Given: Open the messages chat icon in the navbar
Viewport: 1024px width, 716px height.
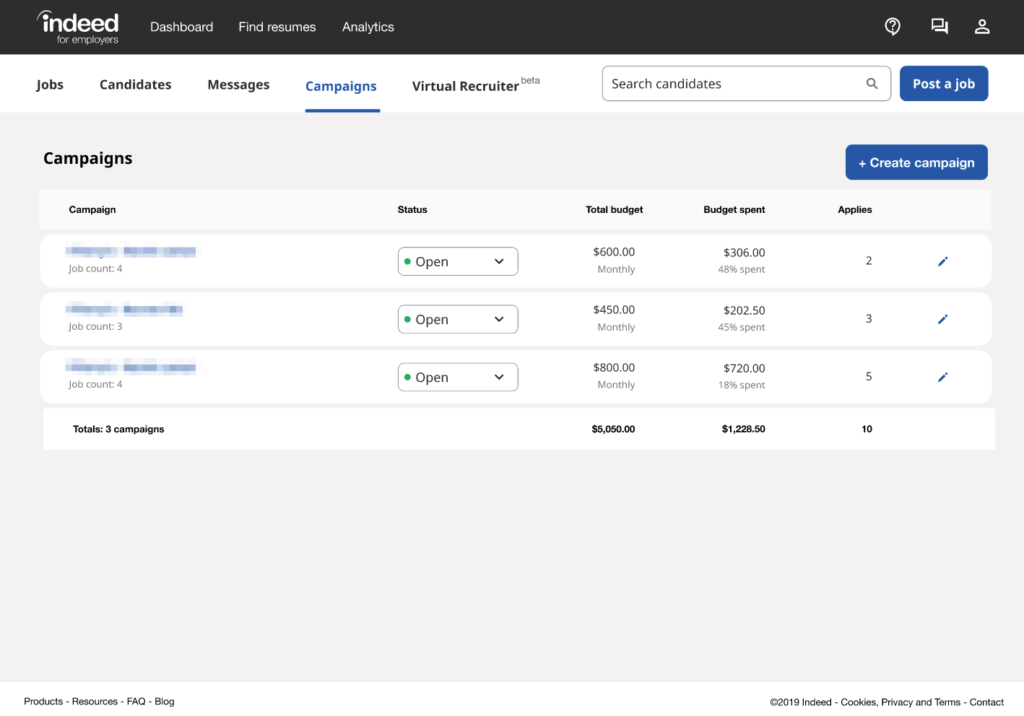Looking at the screenshot, I should tap(939, 26).
